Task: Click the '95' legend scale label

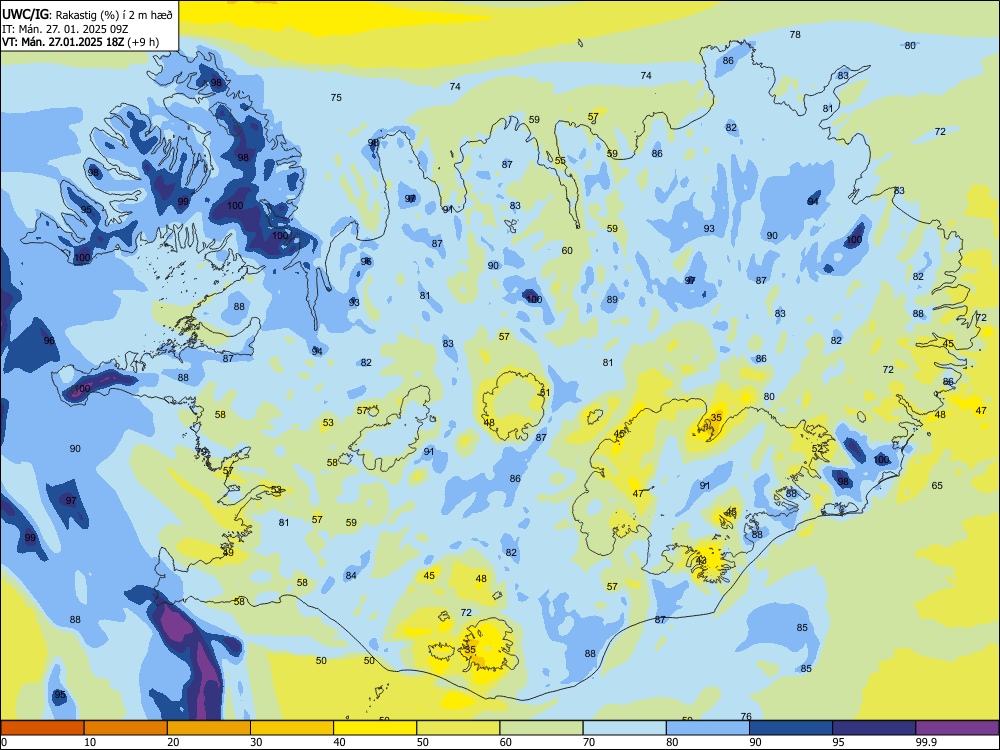Action: [x=838, y=742]
